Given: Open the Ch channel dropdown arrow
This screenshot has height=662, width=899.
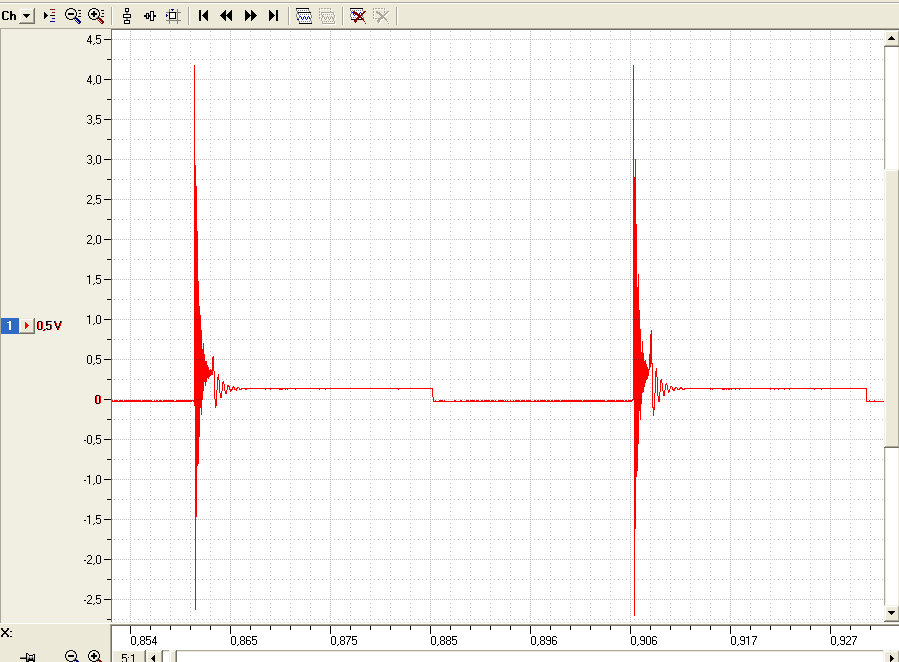Looking at the screenshot, I should tap(27, 16).
